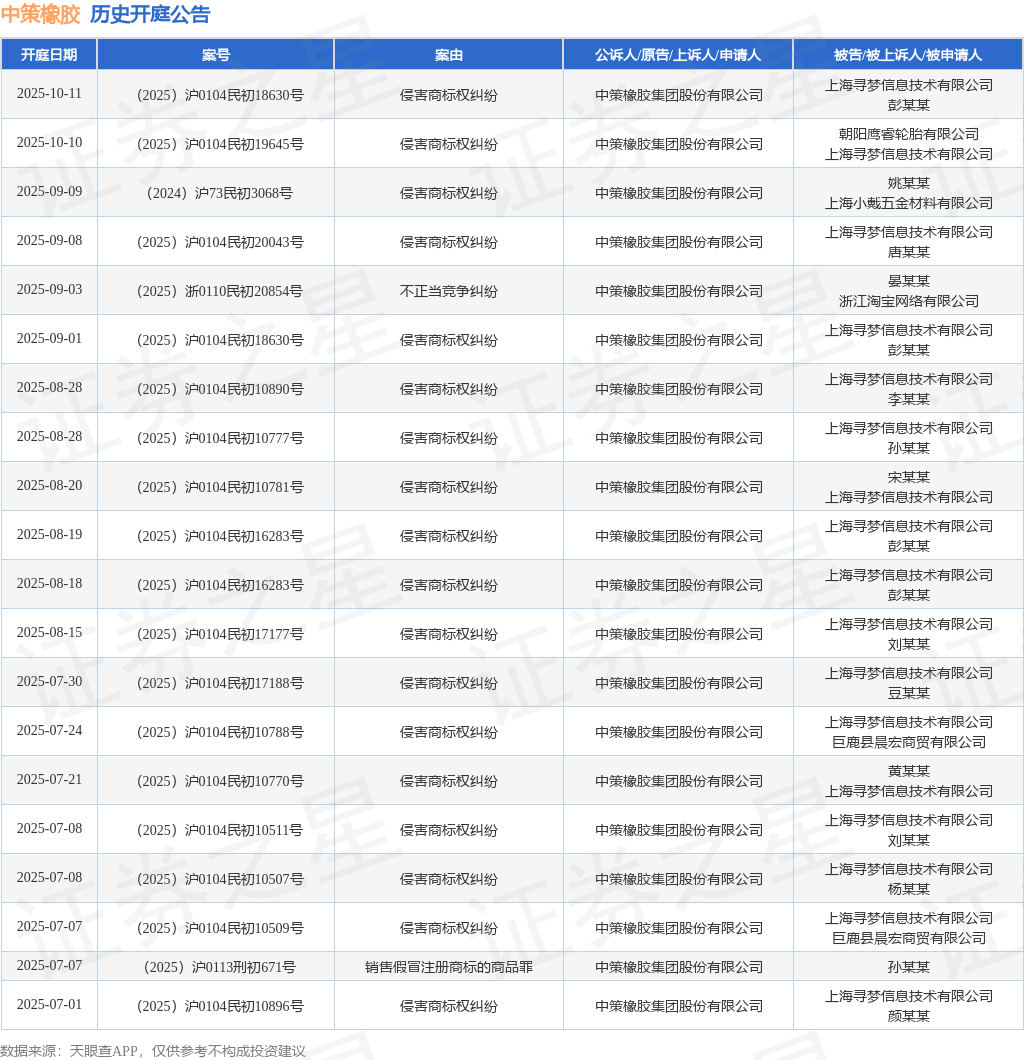Image resolution: width=1024 pixels, height=1060 pixels.
Task: Click the 数据来源 footer note
Action: coord(153,1051)
